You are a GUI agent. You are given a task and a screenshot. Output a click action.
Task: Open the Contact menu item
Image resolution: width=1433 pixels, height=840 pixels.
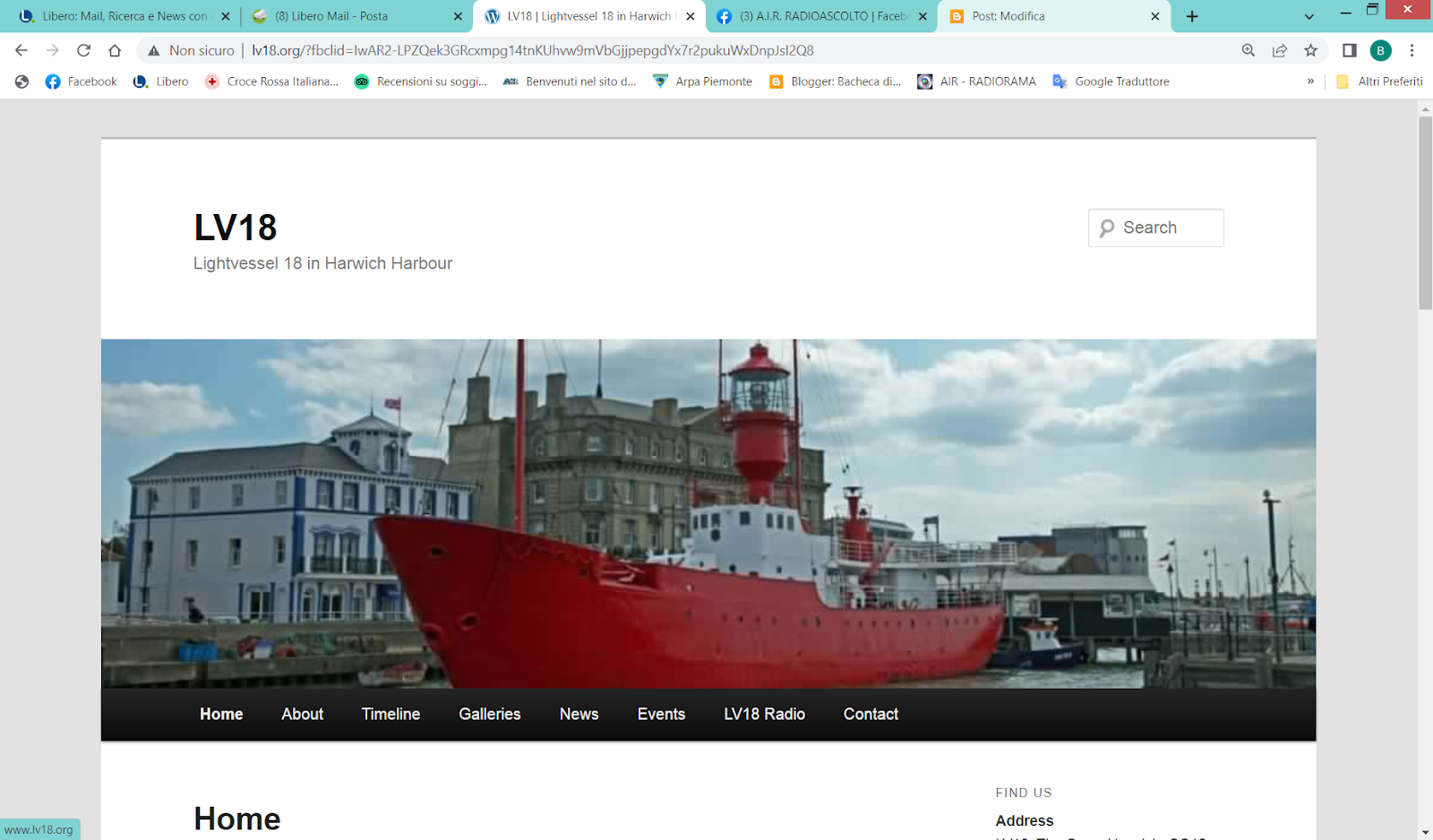point(871,714)
